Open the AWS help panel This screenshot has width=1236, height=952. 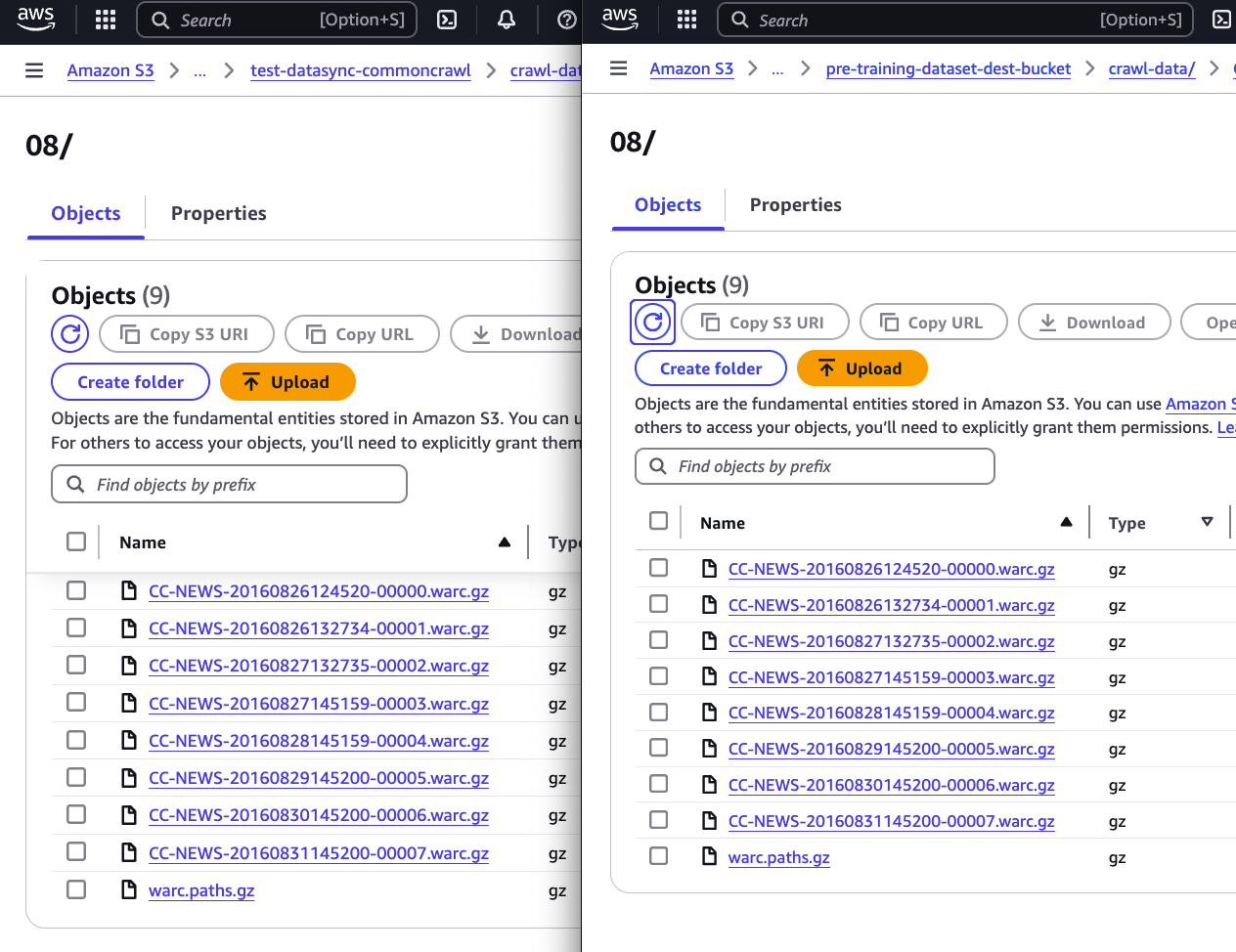(567, 20)
